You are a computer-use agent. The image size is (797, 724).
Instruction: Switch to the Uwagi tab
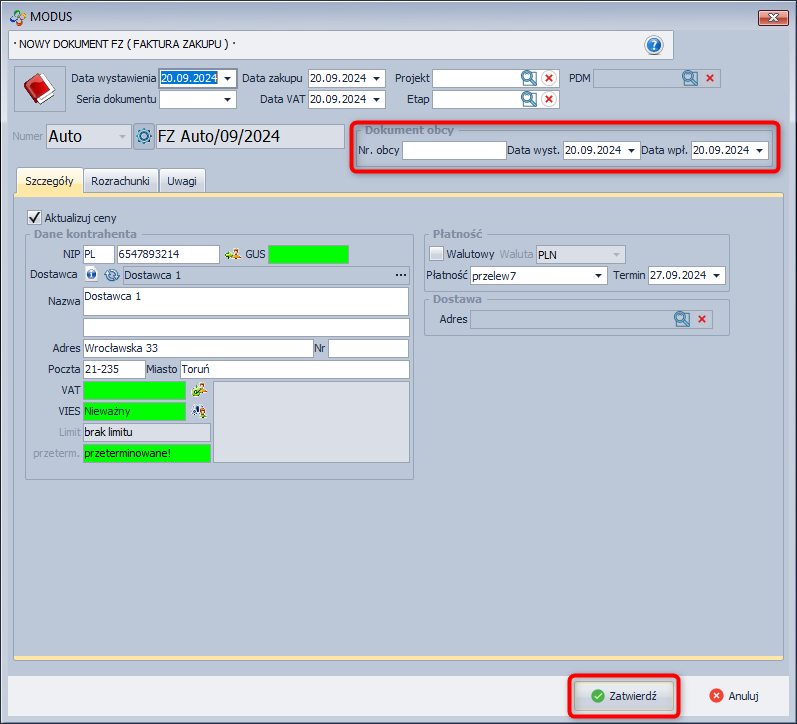[182, 180]
